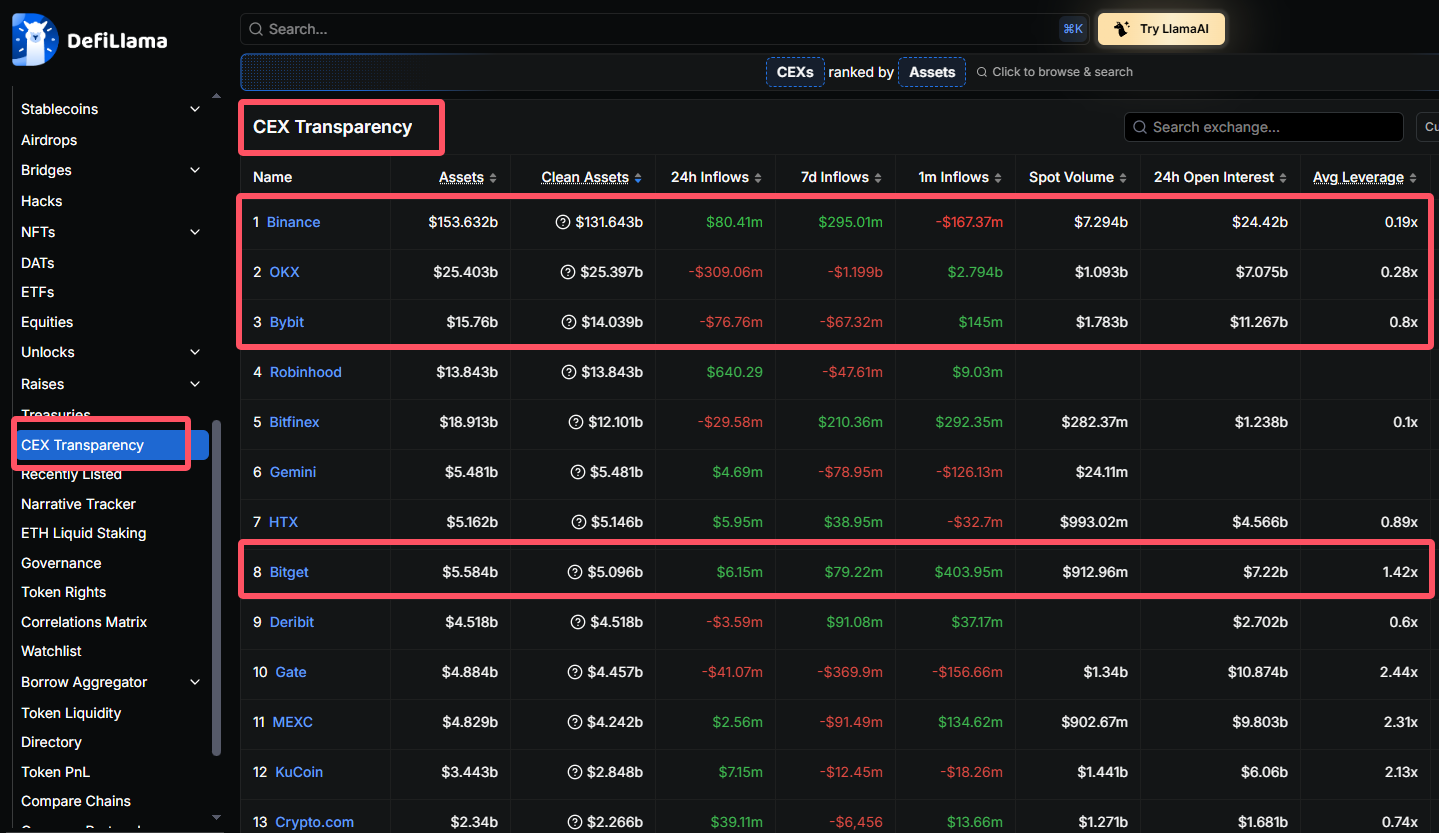Select Narrative Tracker in the sidebar
1439x833 pixels.
coord(78,504)
